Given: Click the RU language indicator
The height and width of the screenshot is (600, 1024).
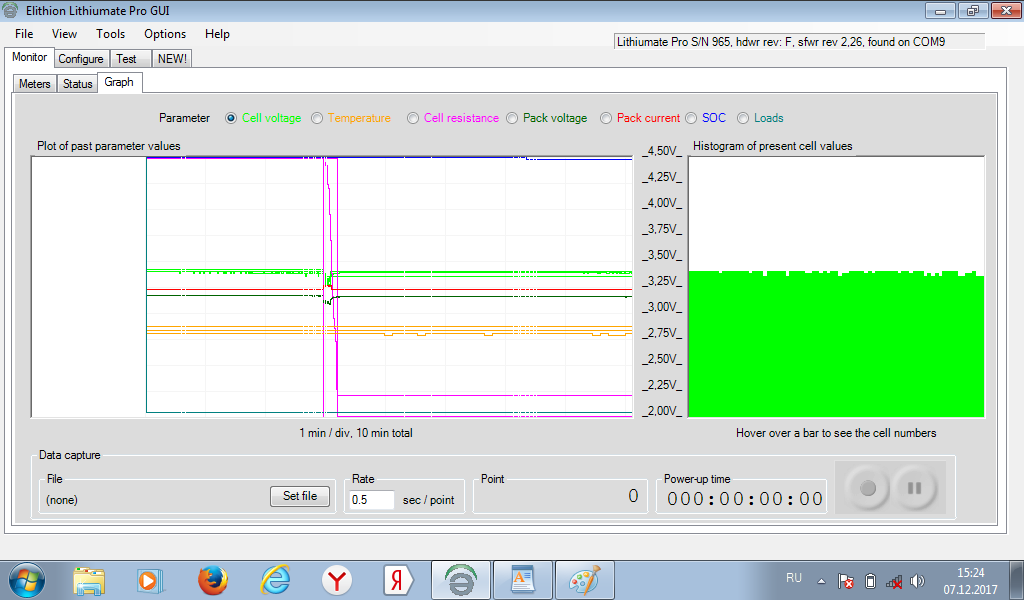Looking at the screenshot, I should 794,578.
